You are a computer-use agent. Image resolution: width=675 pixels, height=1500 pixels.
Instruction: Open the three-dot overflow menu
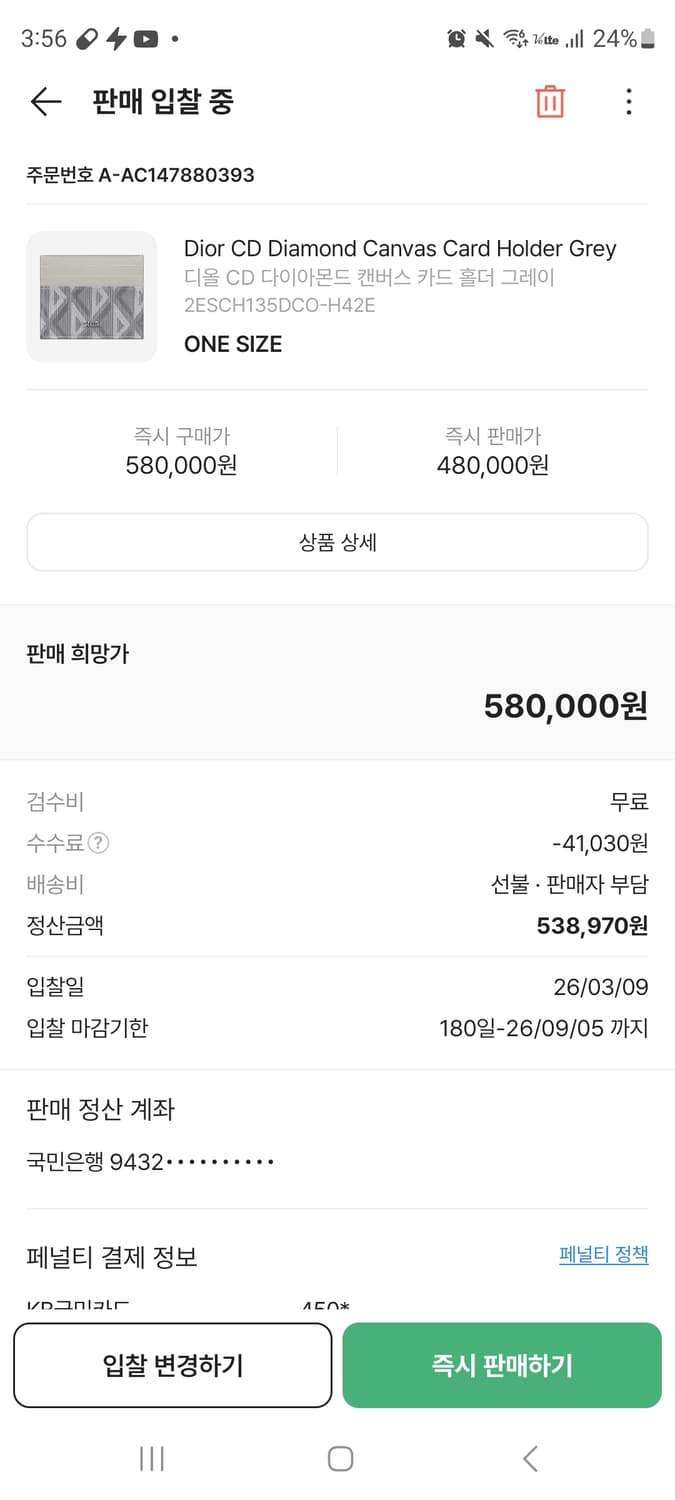click(x=628, y=101)
